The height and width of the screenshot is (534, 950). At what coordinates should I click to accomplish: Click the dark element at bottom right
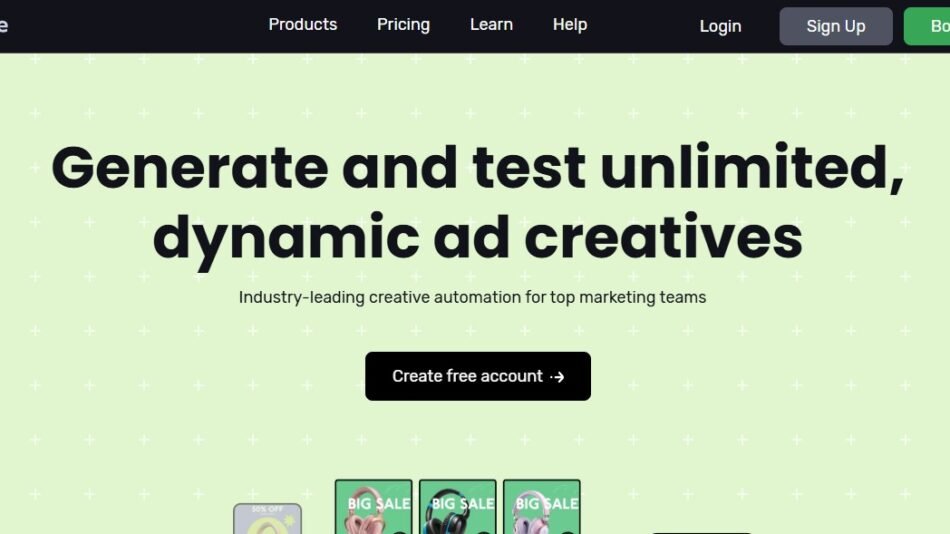coord(701,531)
